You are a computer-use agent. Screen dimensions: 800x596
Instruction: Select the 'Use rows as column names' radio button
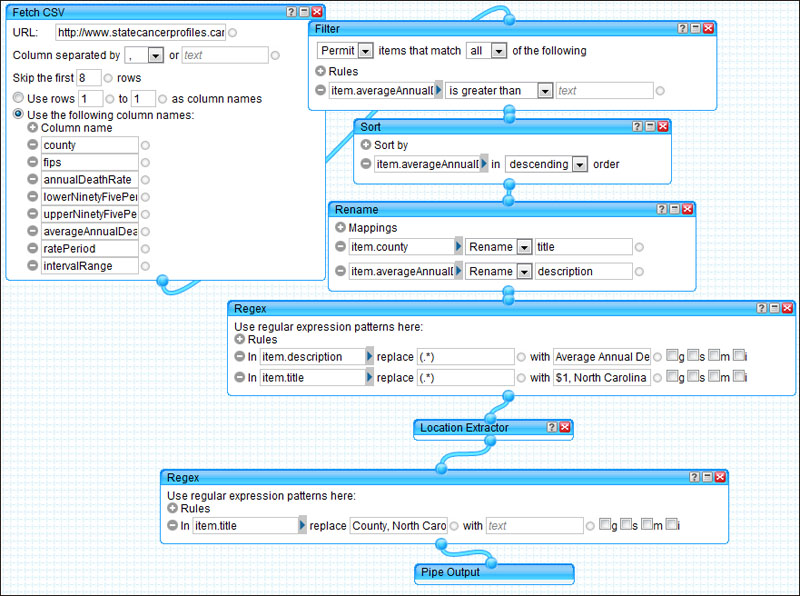tap(18, 99)
